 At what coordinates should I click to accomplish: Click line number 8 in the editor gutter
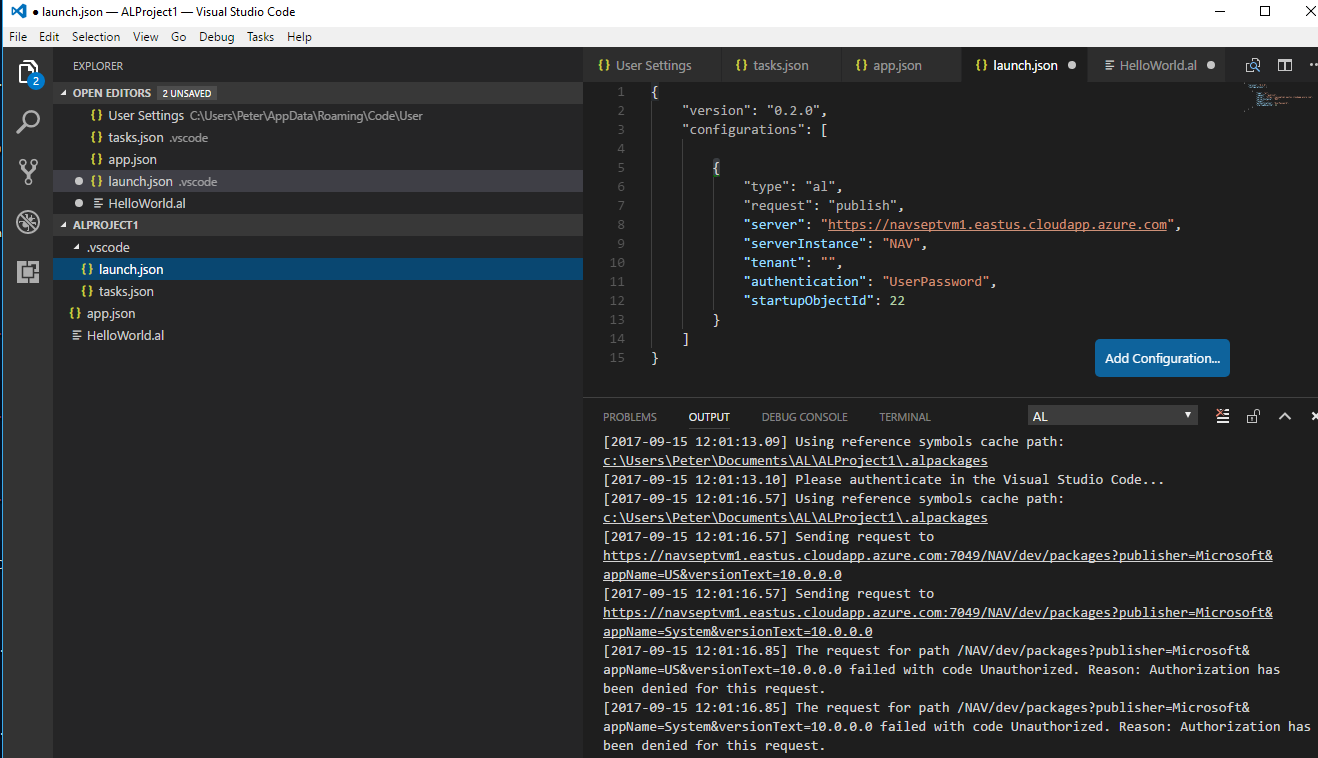[x=621, y=225]
